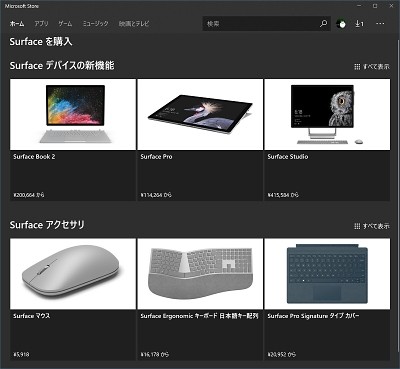The height and width of the screenshot is (369, 400).
Task: Click the search magnifier icon
Action: [323, 24]
